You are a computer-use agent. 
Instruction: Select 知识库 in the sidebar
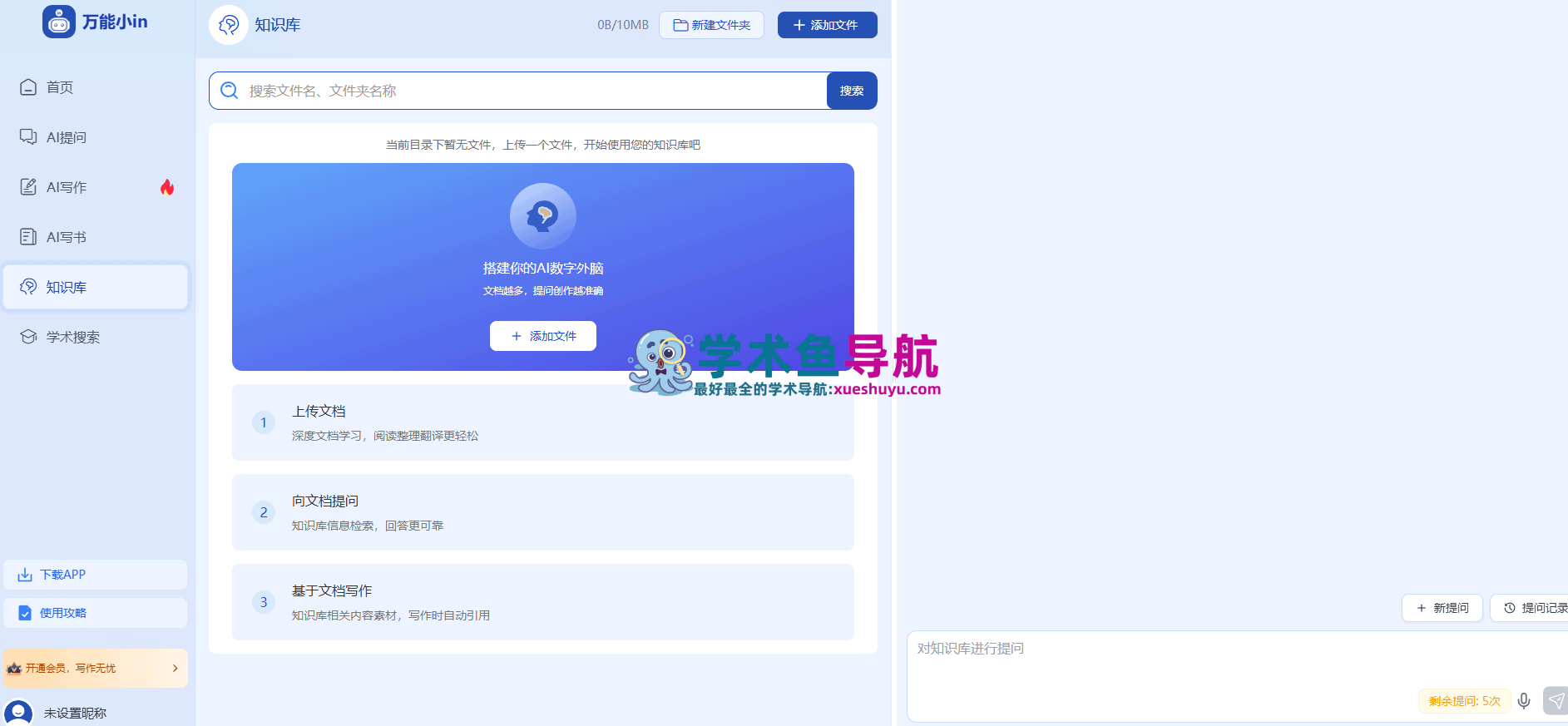click(96, 287)
